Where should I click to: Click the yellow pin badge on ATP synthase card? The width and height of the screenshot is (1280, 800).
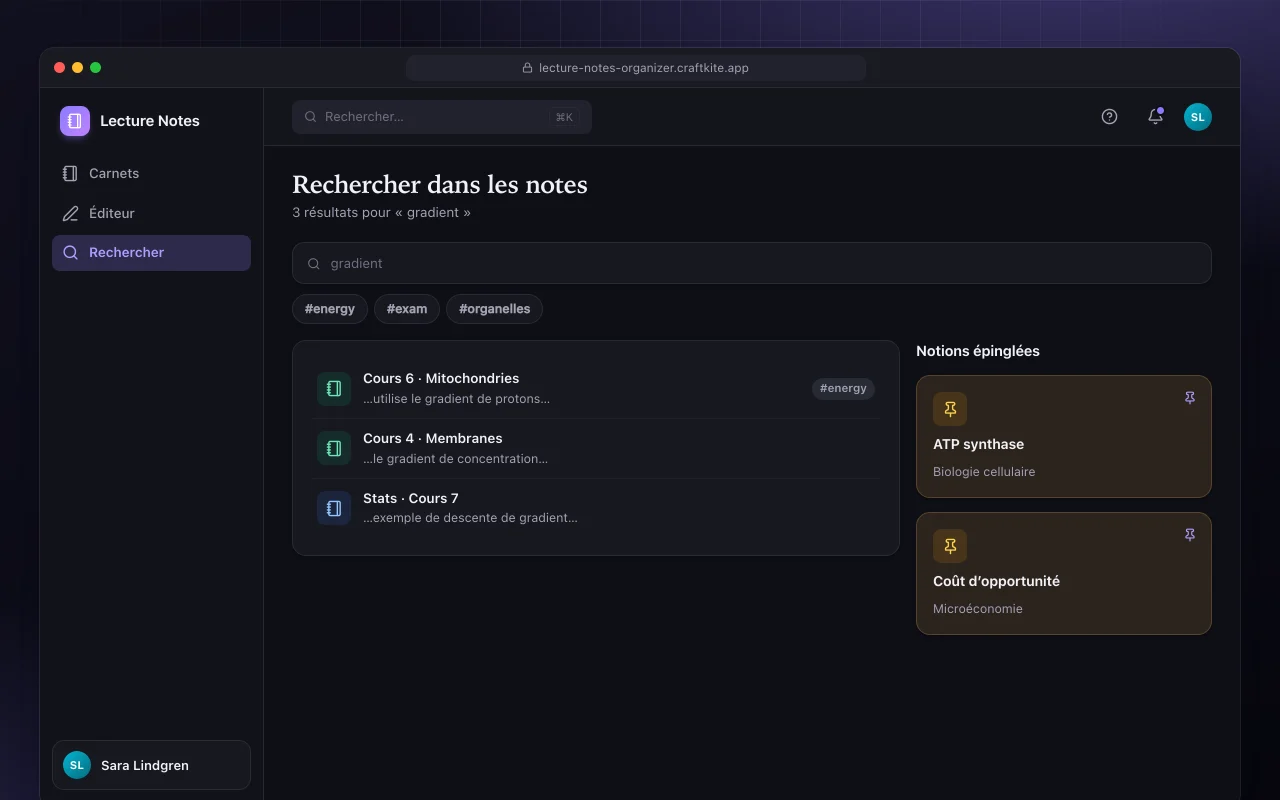950,409
